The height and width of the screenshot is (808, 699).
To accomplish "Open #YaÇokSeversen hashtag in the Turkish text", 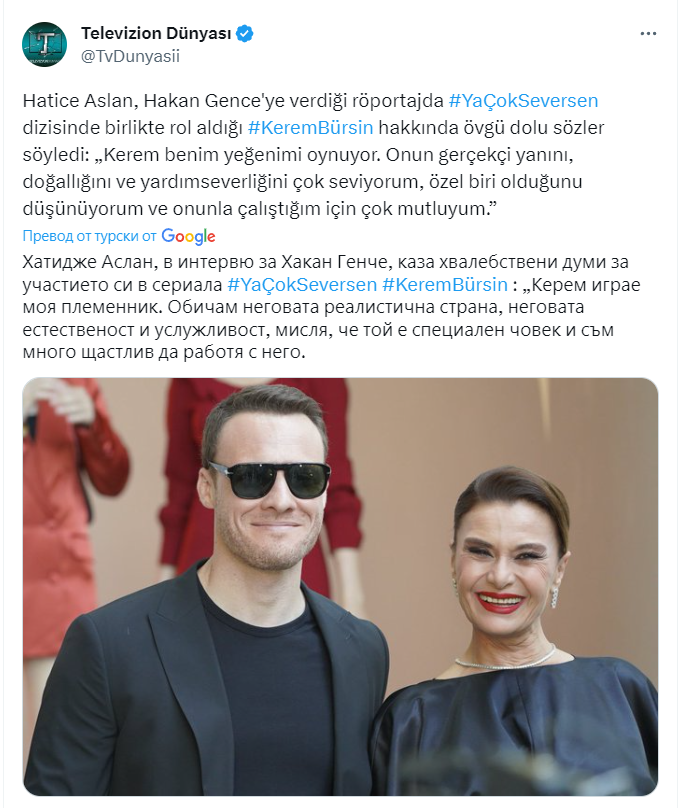I will pos(523,100).
